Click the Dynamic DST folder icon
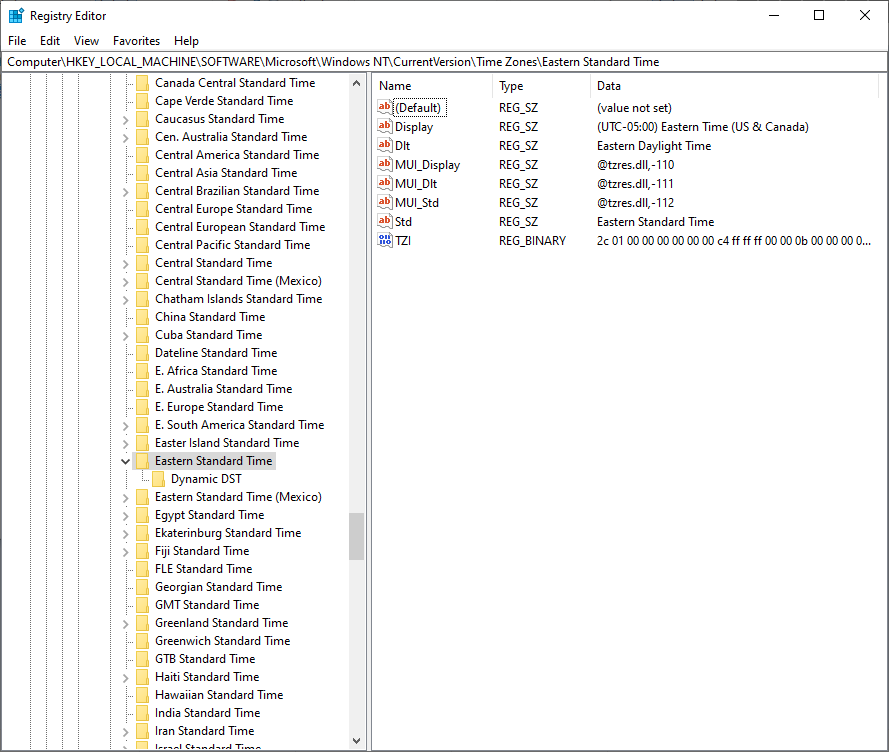Viewport: 889px width, 752px height. 158,479
